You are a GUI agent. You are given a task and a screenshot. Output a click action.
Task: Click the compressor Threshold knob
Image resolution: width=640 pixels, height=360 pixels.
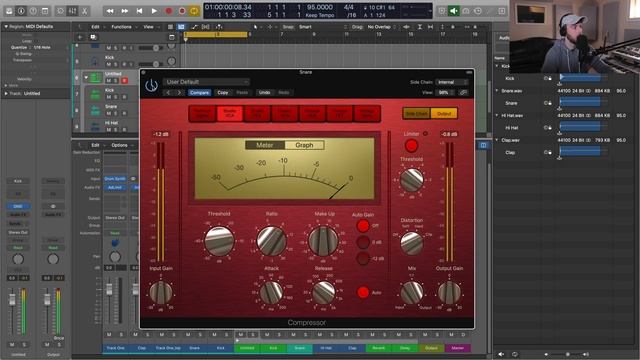coord(219,241)
